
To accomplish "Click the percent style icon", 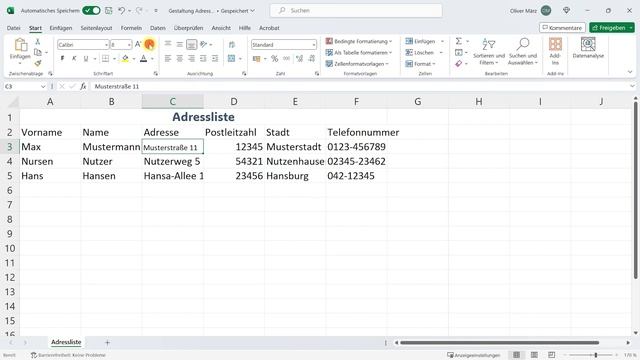I will 274,59.
